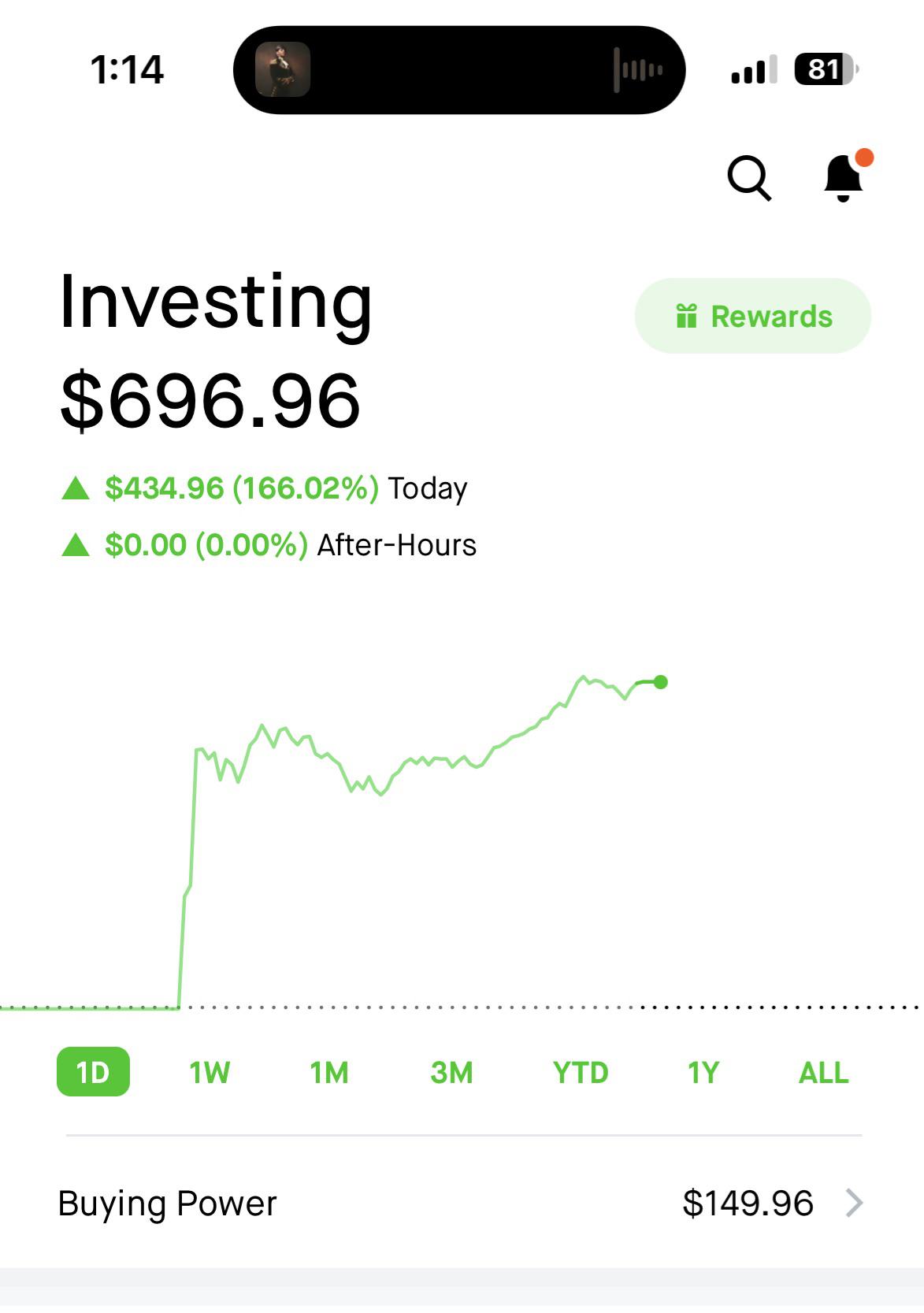Screen dimensions: 924x1313
Task: Select the YTD chart range
Action: coord(581,1072)
